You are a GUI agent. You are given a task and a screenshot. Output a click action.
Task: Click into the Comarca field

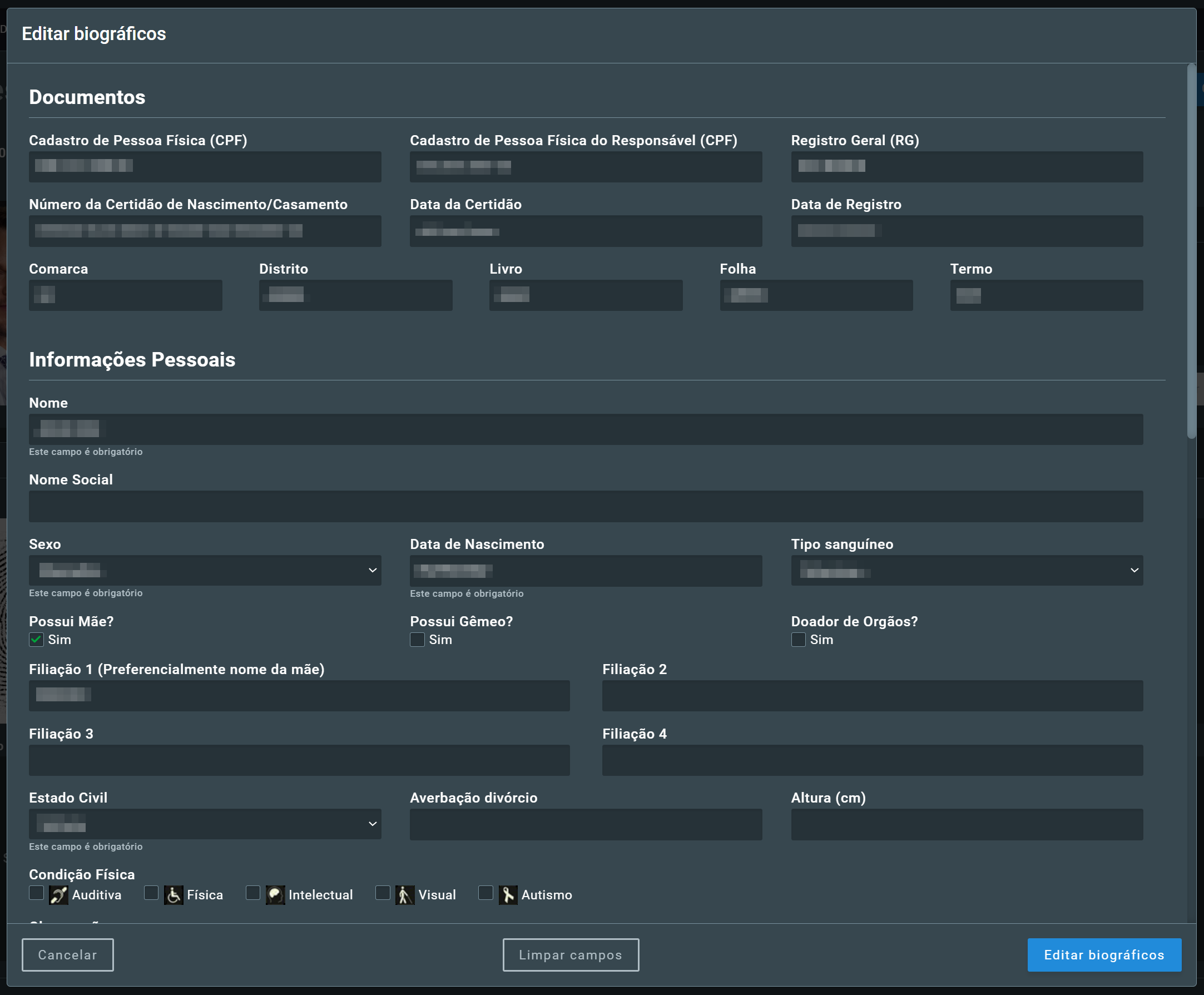126,295
